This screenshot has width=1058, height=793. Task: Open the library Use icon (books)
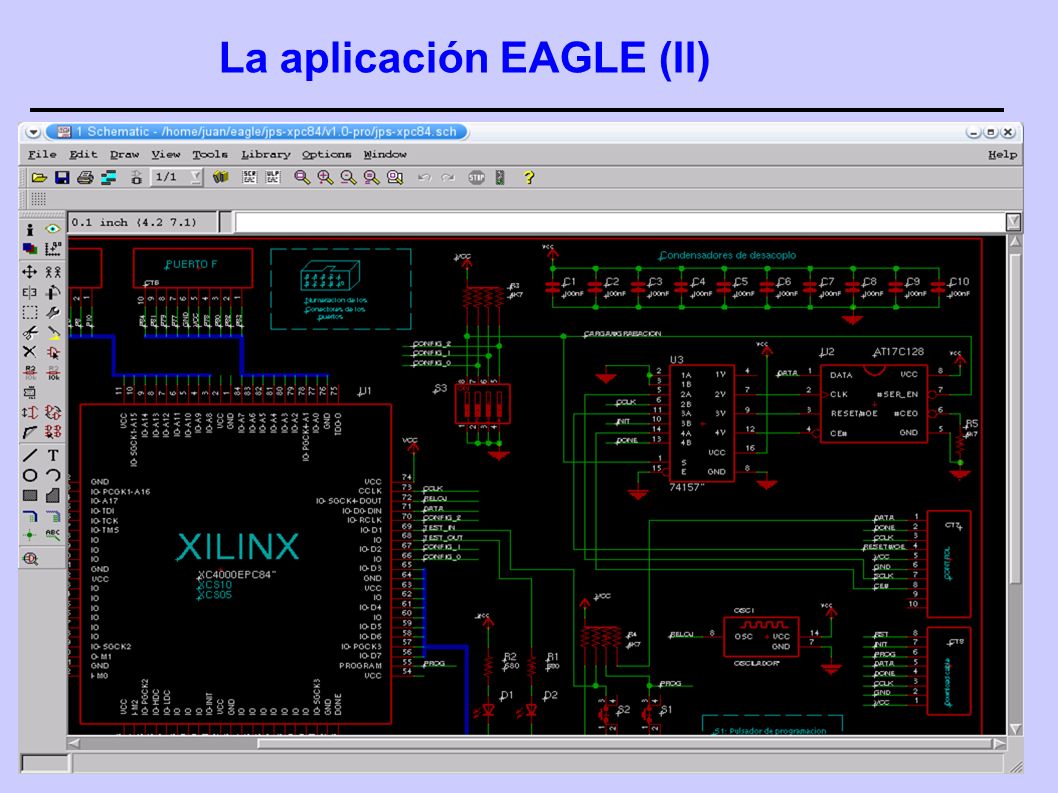click(221, 177)
